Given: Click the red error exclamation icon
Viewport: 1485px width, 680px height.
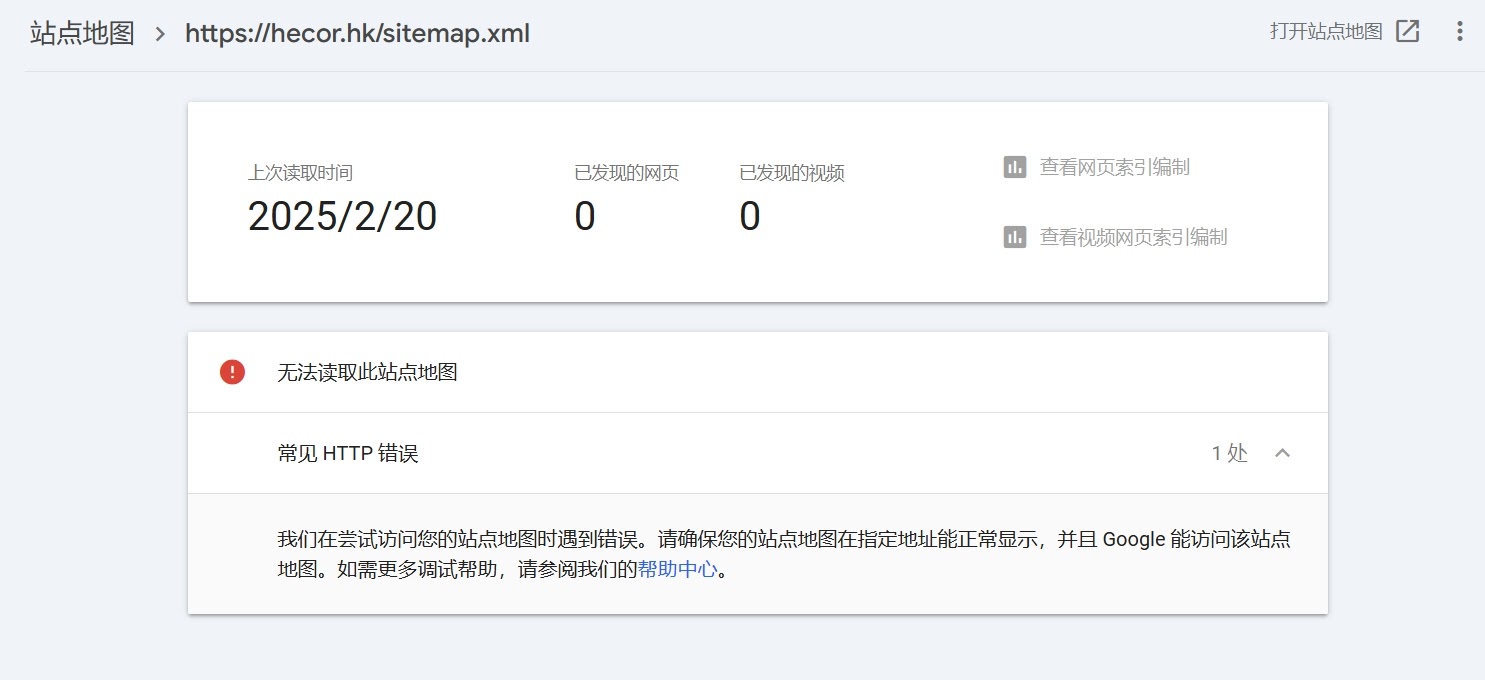Looking at the screenshot, I should pos(232,371).
